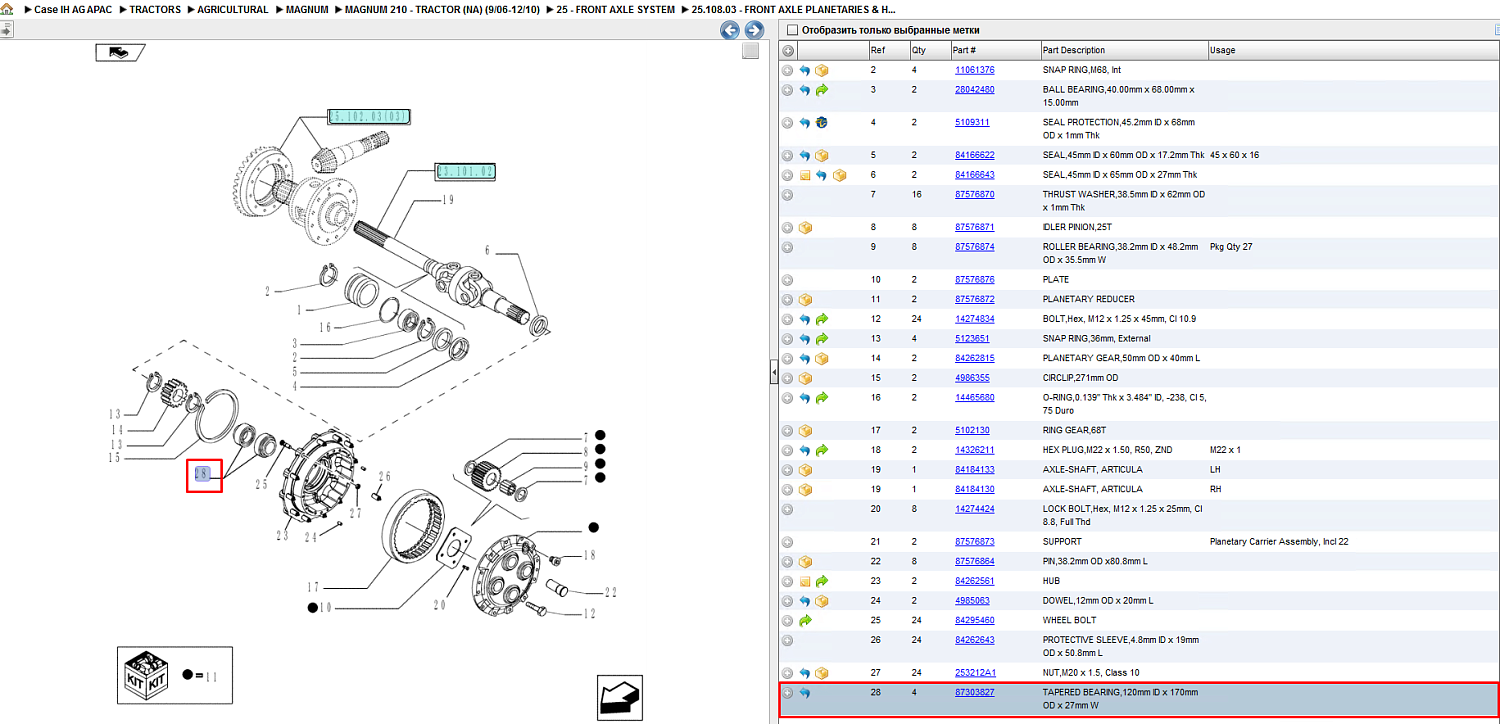This screenshot has height=724, width=1500.
Task: Click the plus icon for part 11061376
Action: [x=788, y=70]
